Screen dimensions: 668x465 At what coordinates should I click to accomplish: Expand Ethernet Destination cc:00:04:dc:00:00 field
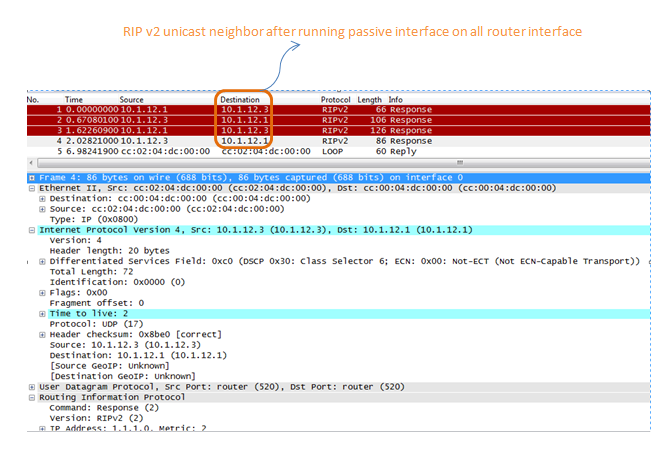tap(42, 199)
